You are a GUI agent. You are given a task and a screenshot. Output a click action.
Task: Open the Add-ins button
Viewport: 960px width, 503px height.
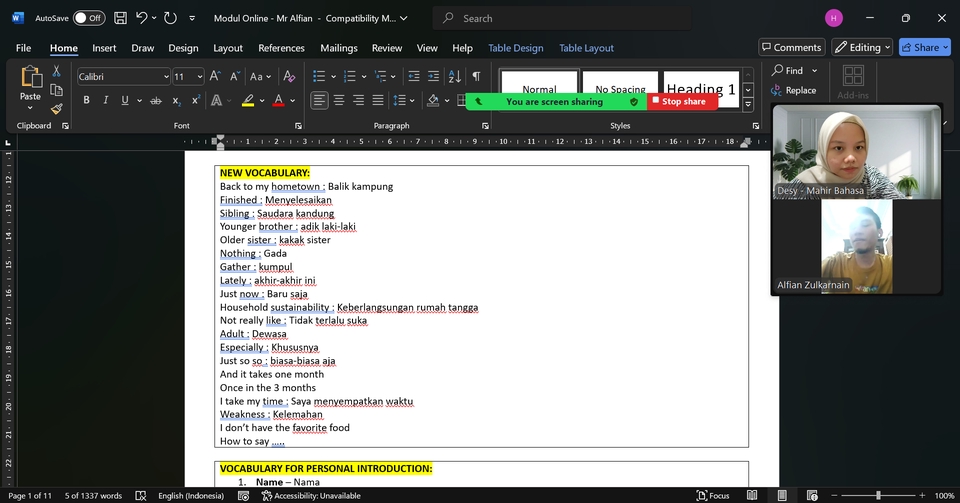click(x=853, y=82)
